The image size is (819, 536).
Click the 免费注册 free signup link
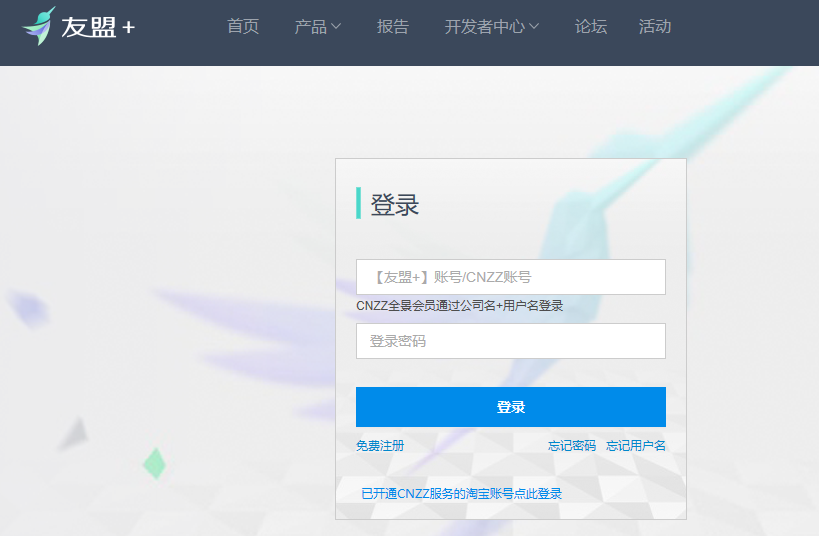tap(380, 446)
